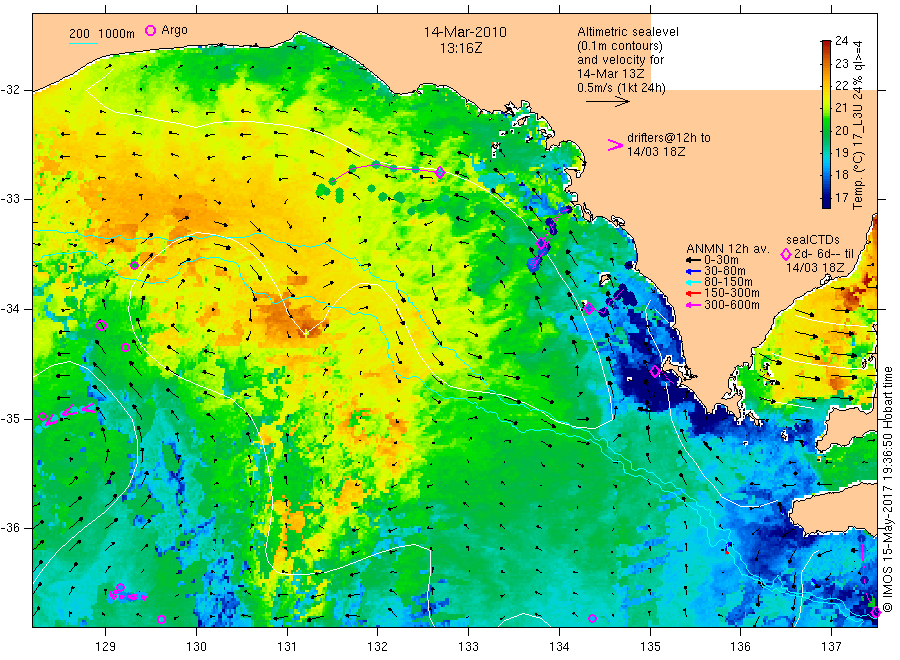Viewport: 900px width, 660px height.
Task: Click the Argo float circle near 129.6E, -36.85
Action: (x=161, y=619)
